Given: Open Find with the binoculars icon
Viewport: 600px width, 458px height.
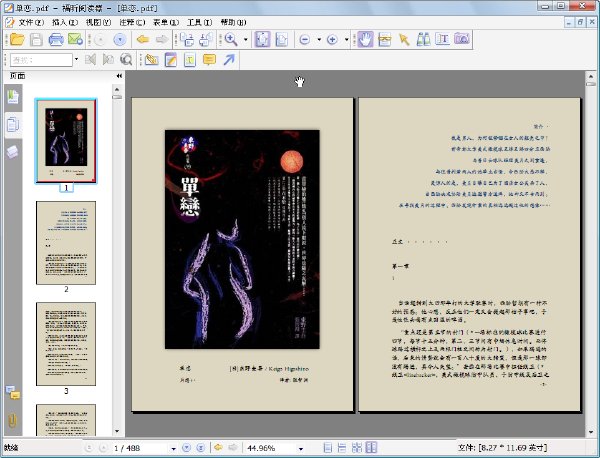Looking at the screenshot, I should point(423,39).
